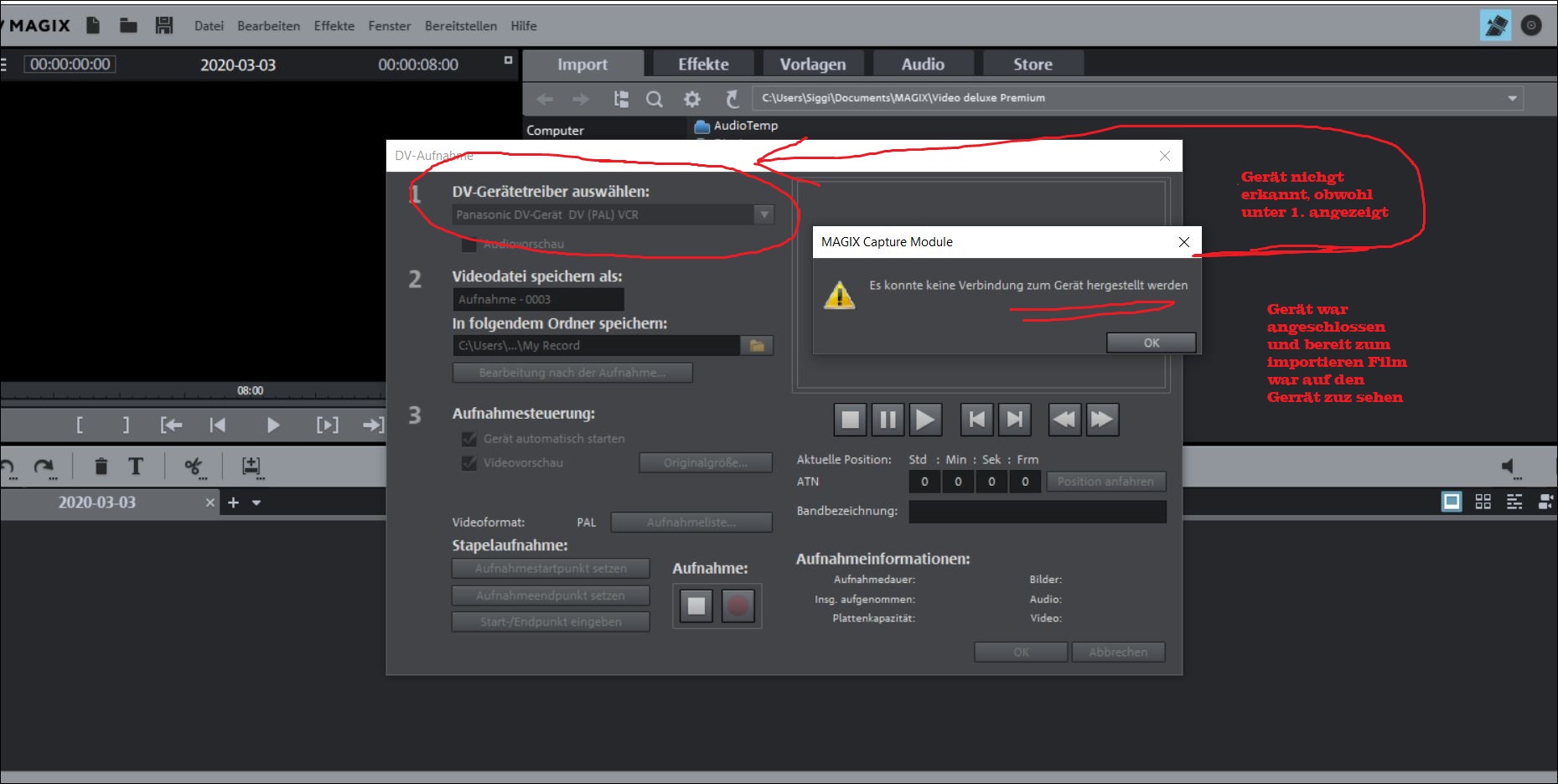Create a new project via the page icon
Viewport: 1558px width, 784px height.
click(x=93, y=25)
